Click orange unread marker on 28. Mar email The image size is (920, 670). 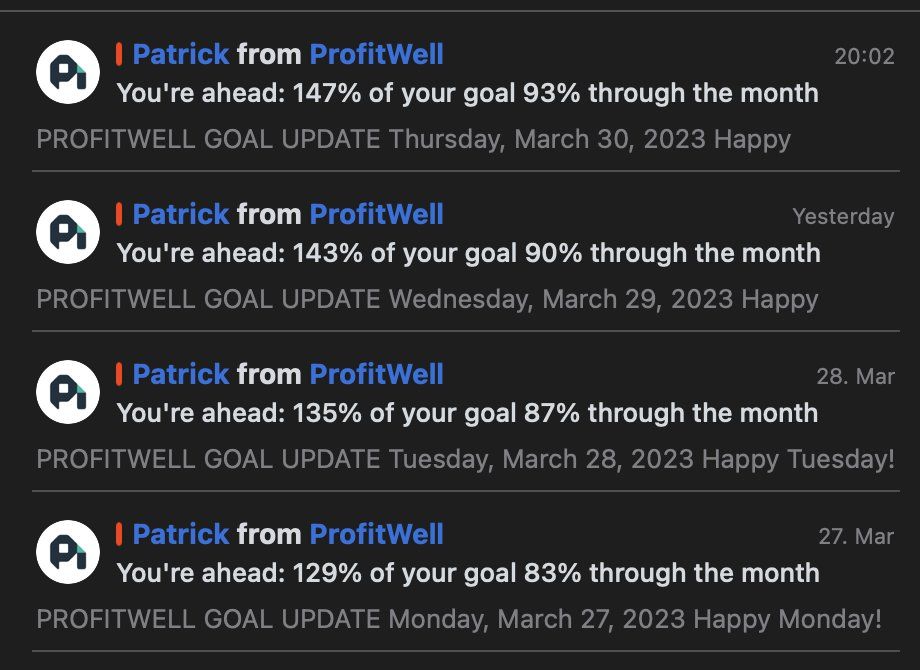119,374
